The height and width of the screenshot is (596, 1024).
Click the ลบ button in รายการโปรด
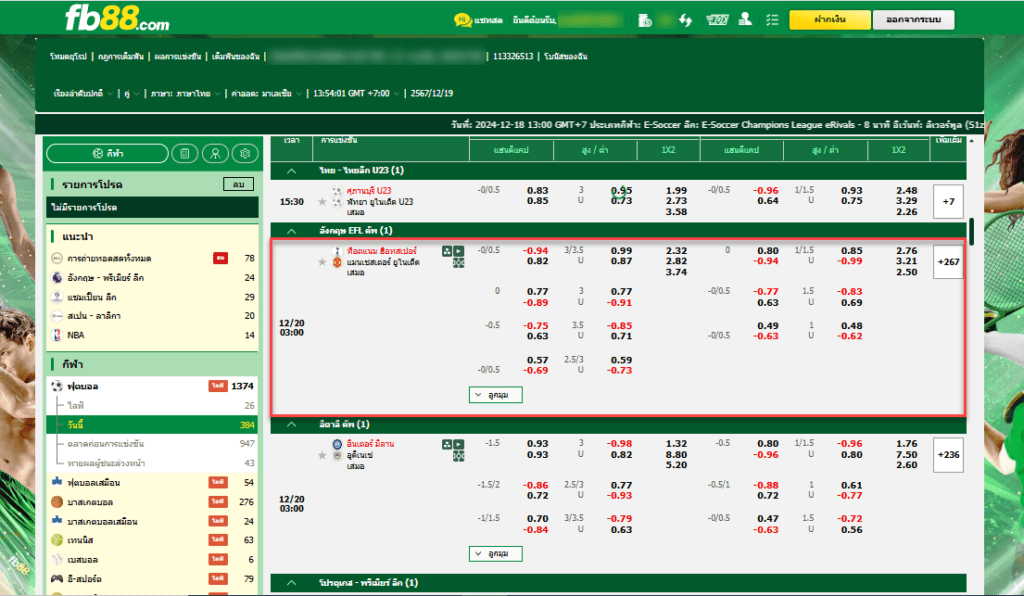(238, 184)
